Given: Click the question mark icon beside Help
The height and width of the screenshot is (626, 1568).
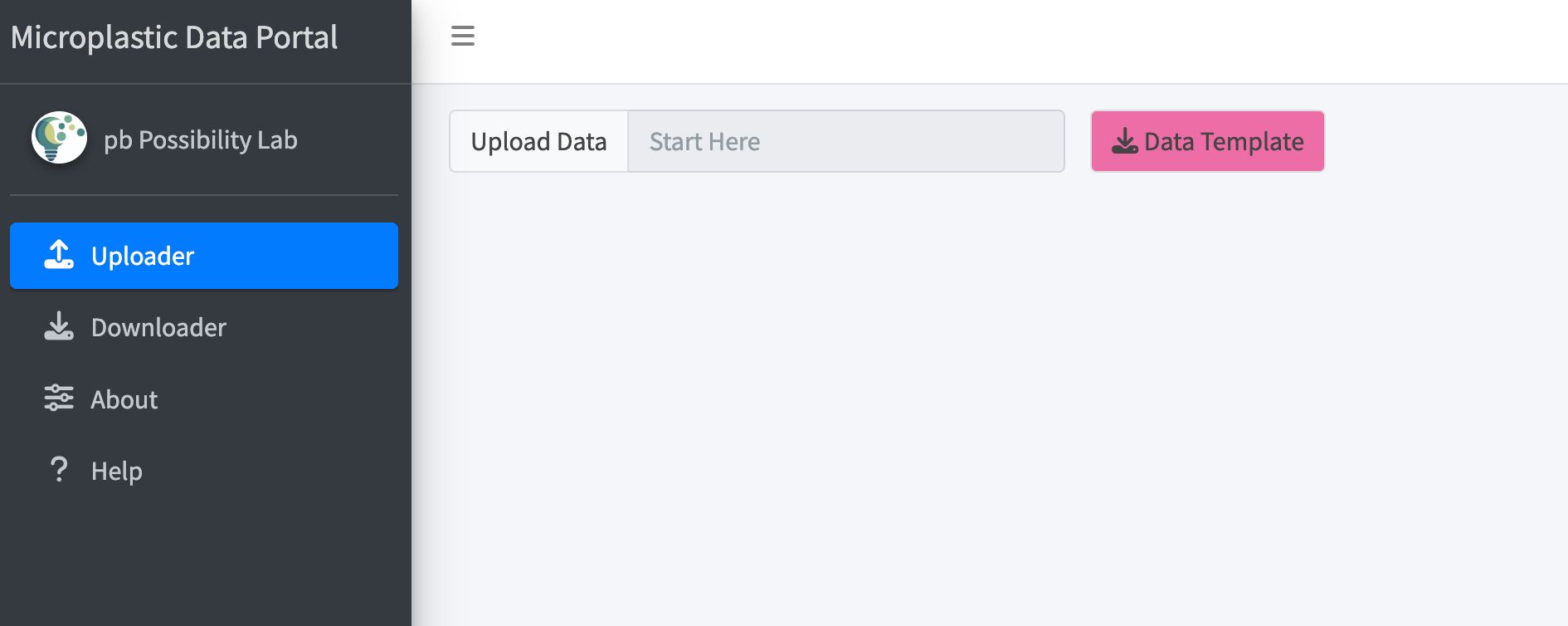Looking at the screenshot, I should coord(59,470).
